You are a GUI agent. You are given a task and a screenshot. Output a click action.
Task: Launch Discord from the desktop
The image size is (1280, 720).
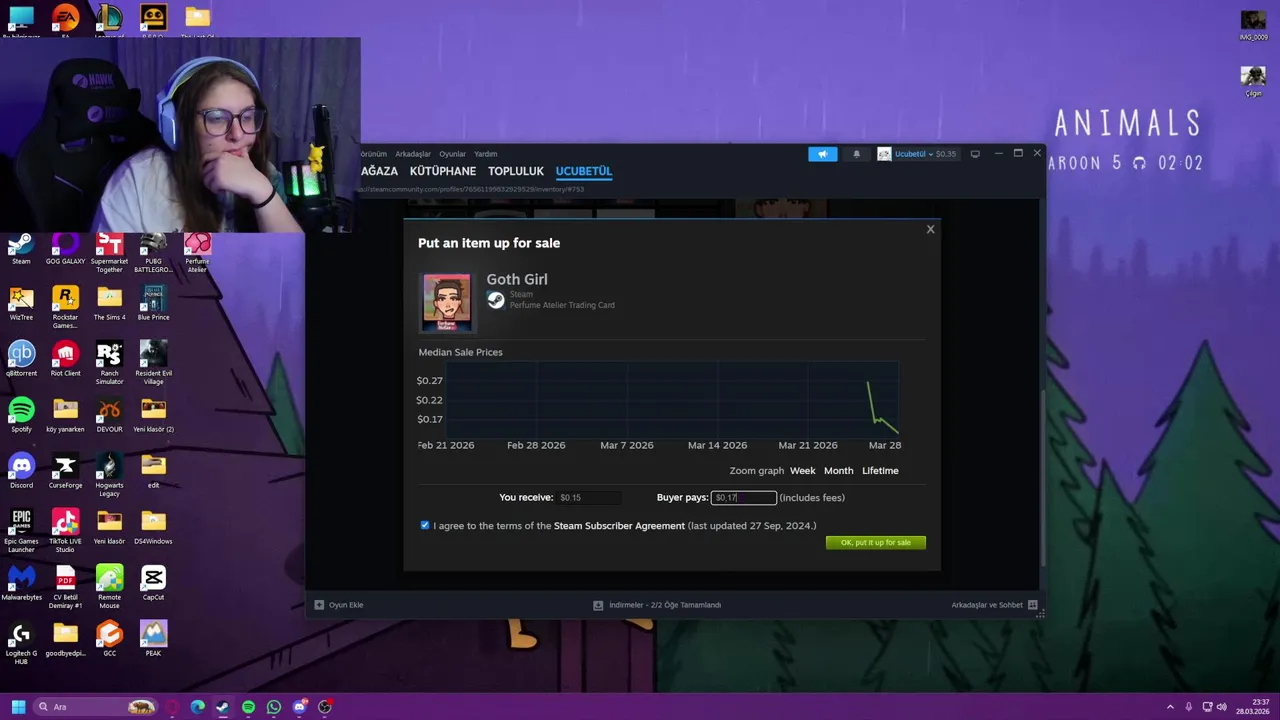point(21,472)
